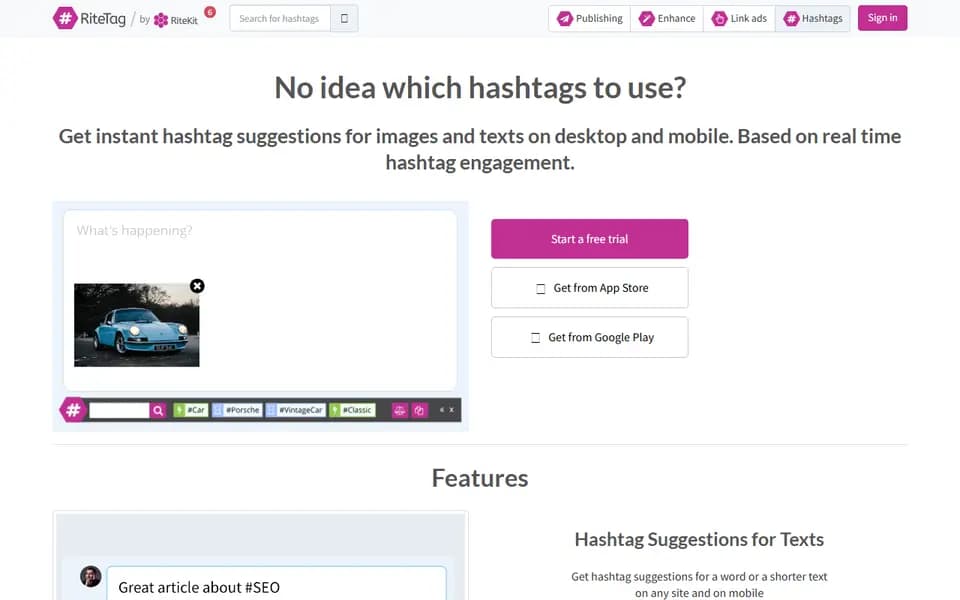This screenshot has height=600, width=960.
Task: Click Get from Google Play
Action: (590, 337)
